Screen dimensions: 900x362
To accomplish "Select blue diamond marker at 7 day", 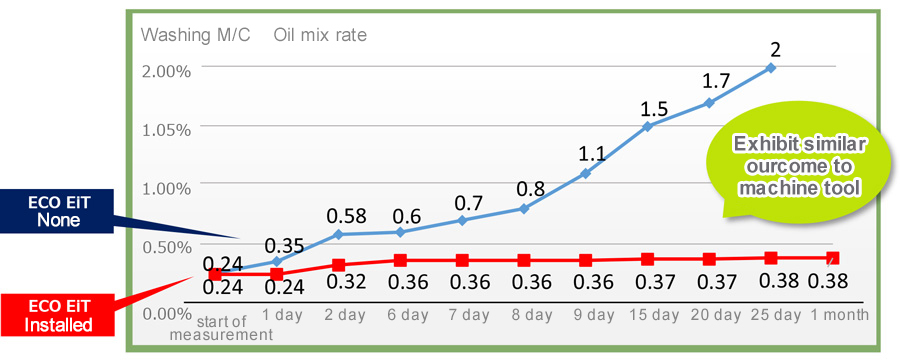I will click(462, 220).
